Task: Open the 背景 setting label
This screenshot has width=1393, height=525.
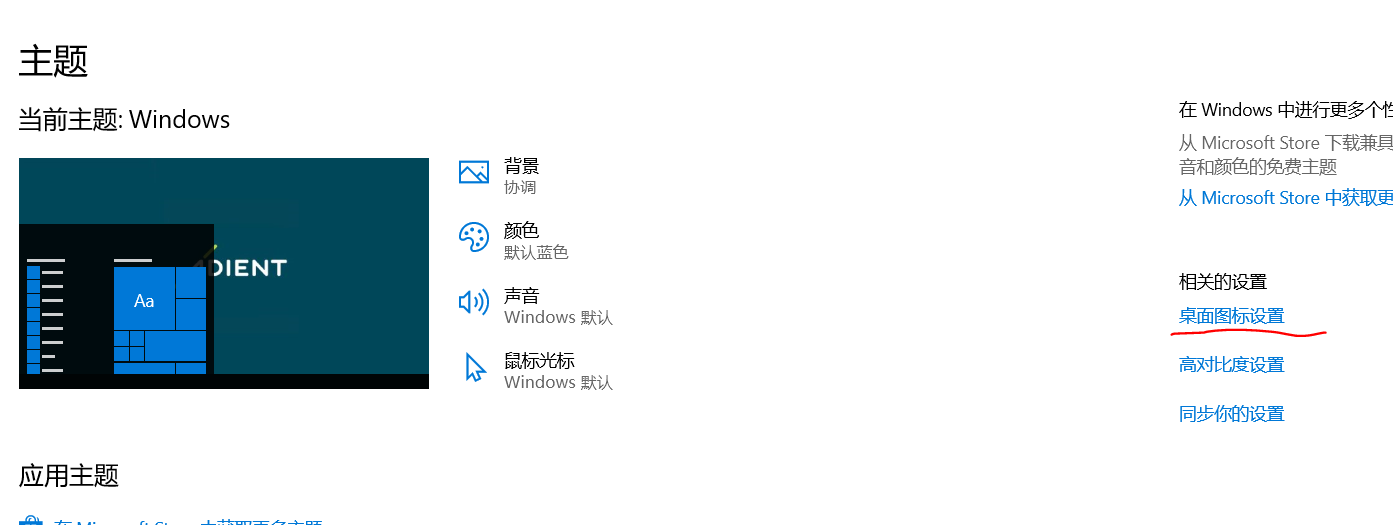Action: pos(522,166)
